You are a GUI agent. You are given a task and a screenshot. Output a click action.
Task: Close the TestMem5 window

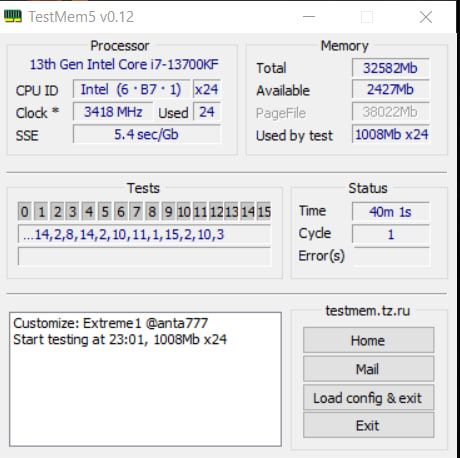click(426, 17)
